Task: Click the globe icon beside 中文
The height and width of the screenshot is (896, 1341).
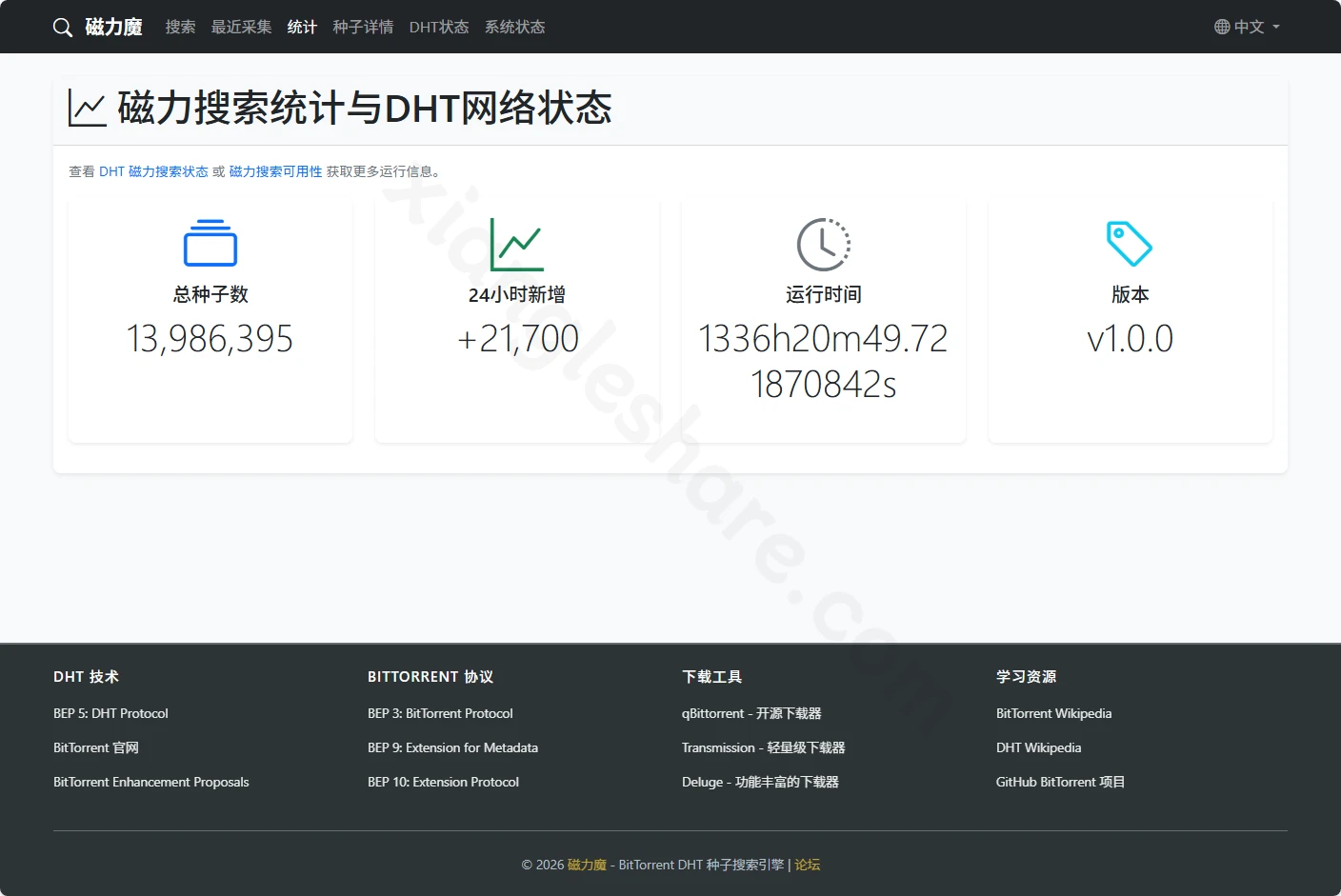Action: click(x=1222, y=27)
